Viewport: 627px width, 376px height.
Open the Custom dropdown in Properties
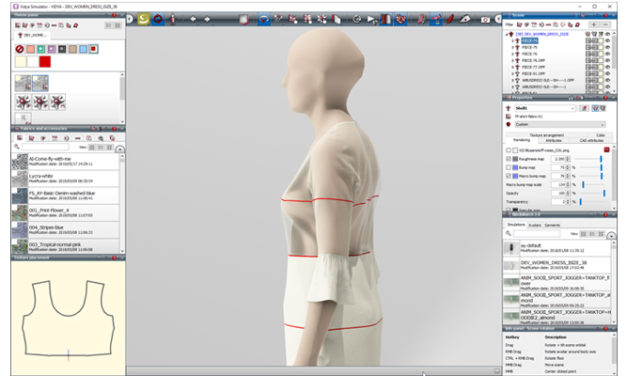coord(560,124)
